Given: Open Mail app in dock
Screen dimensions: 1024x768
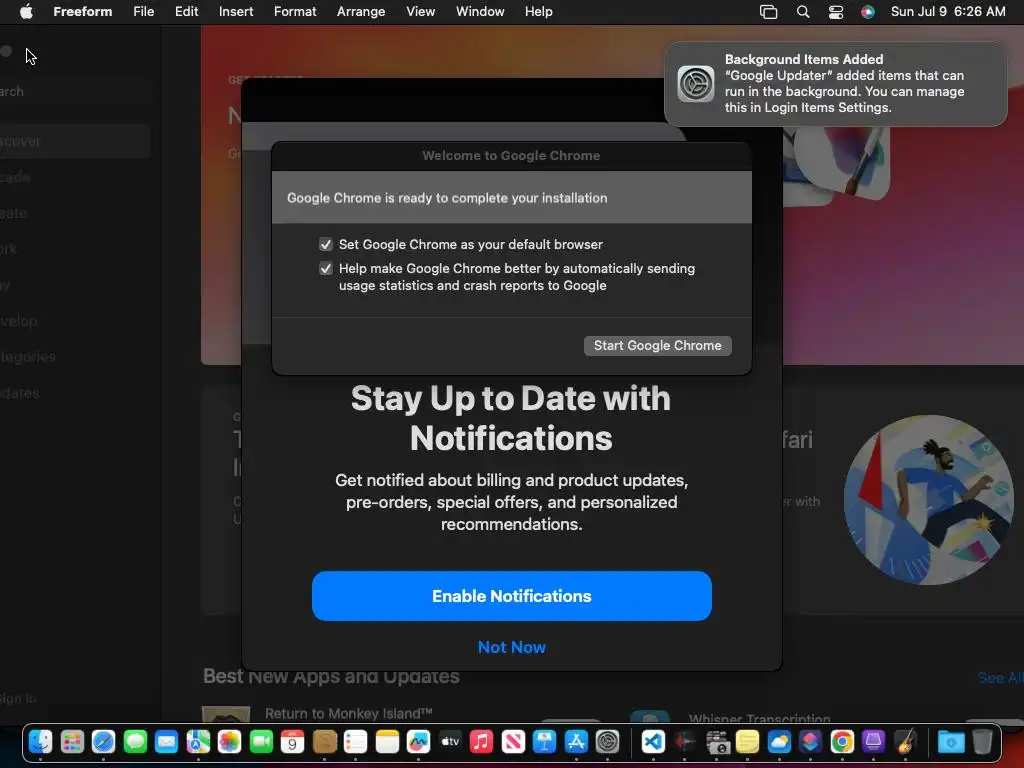Looking at the screenshot, I should [x=167, y=742].
